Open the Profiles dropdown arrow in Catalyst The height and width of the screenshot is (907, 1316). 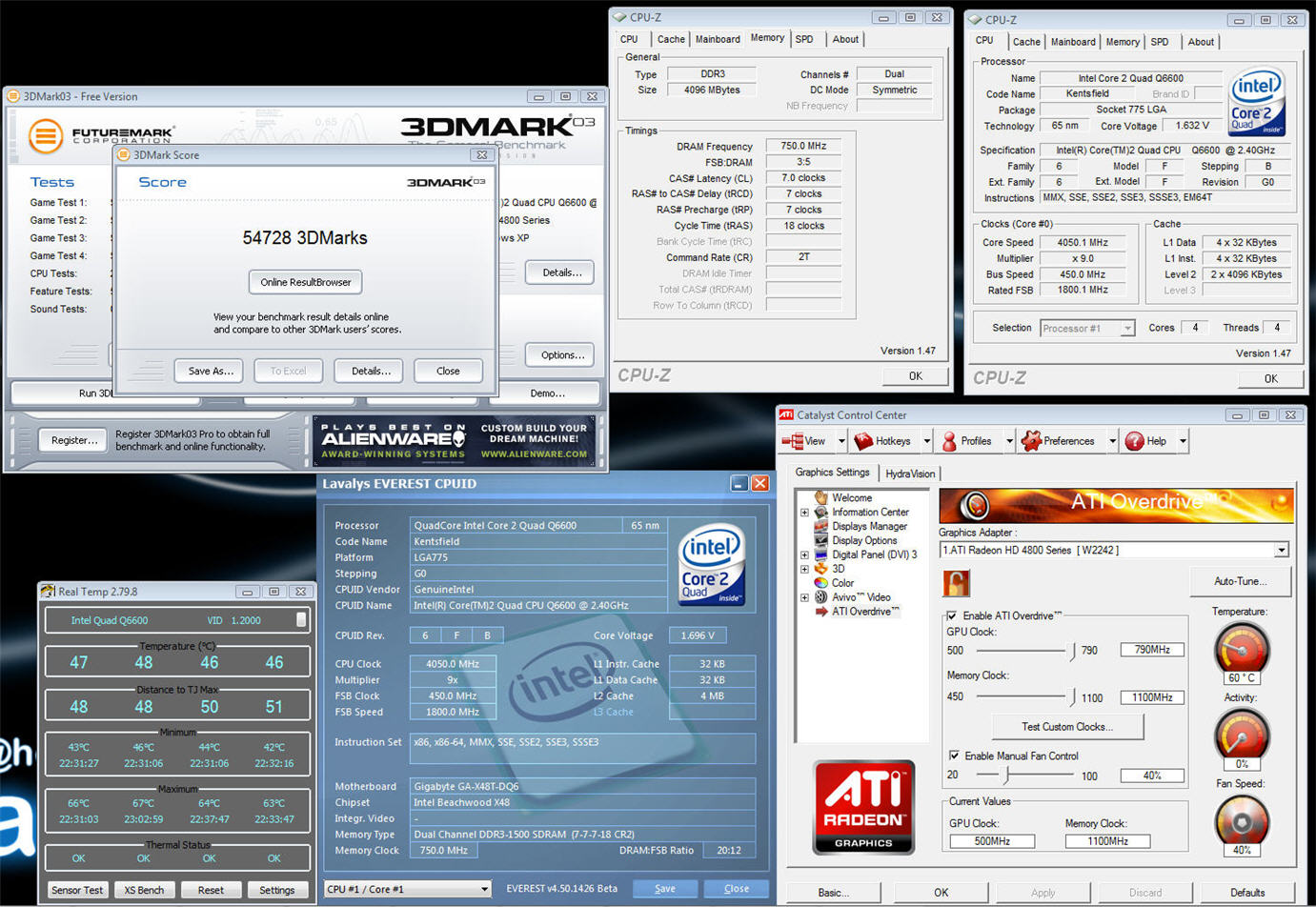(1008, 441)
